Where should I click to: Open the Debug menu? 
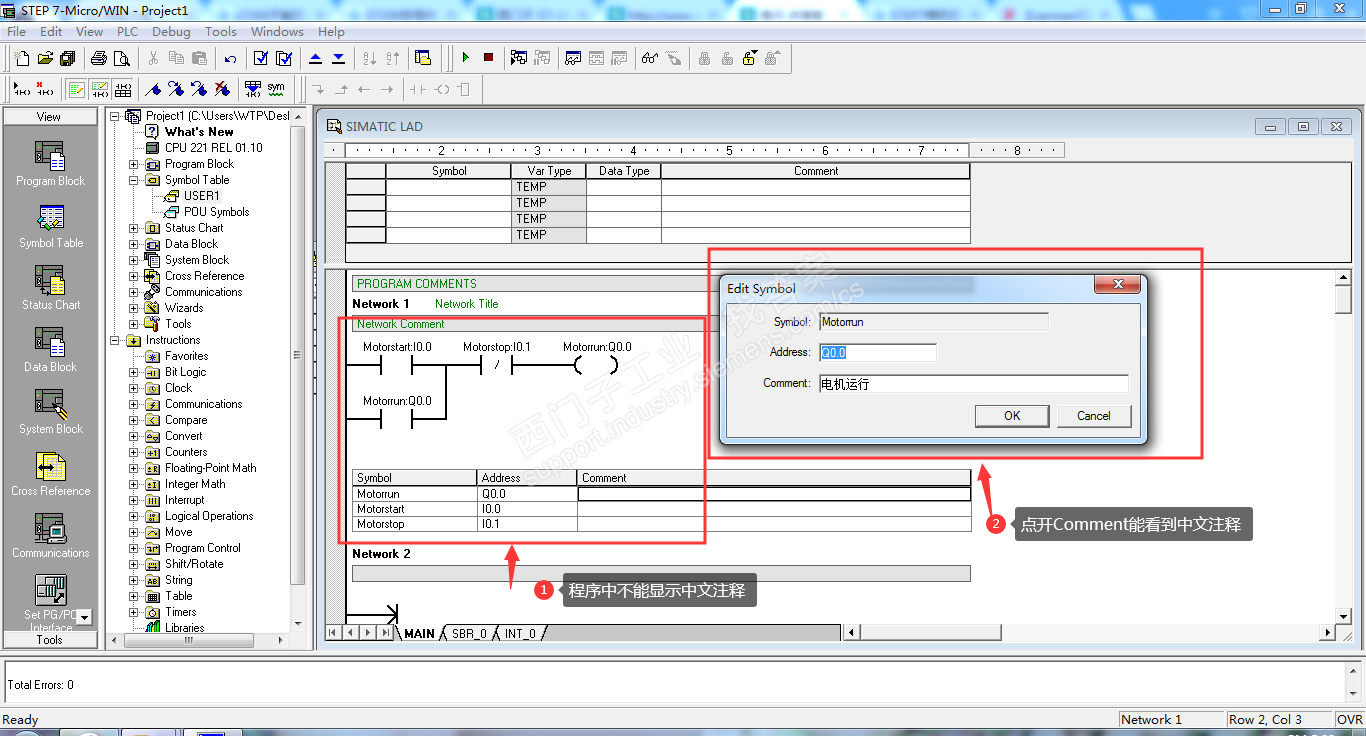pos(171,32)
